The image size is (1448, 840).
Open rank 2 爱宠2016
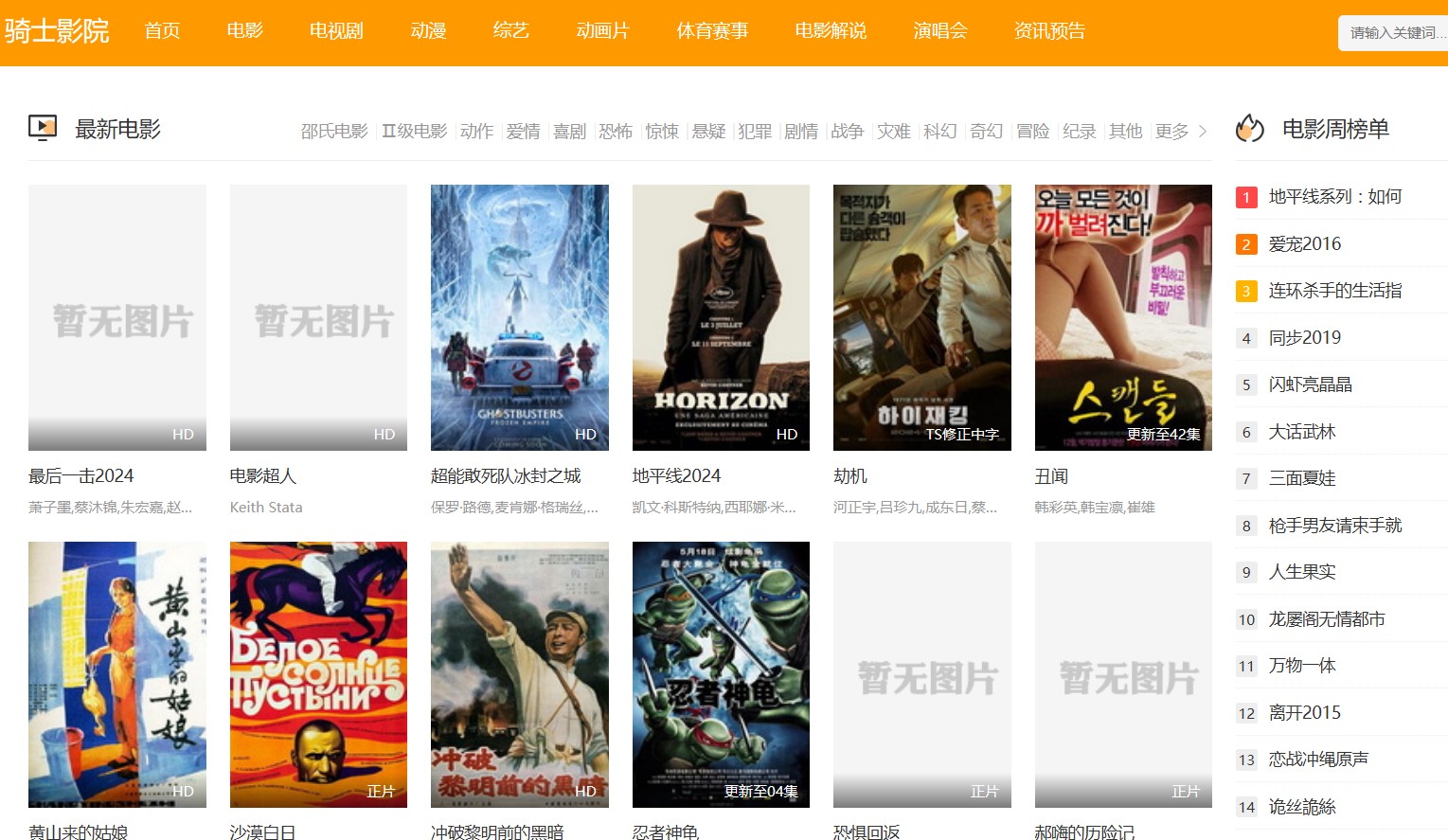1305,243
